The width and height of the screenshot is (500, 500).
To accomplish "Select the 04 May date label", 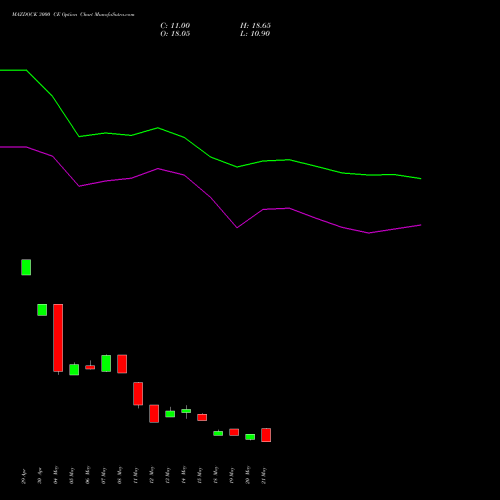I will point(56,475).
